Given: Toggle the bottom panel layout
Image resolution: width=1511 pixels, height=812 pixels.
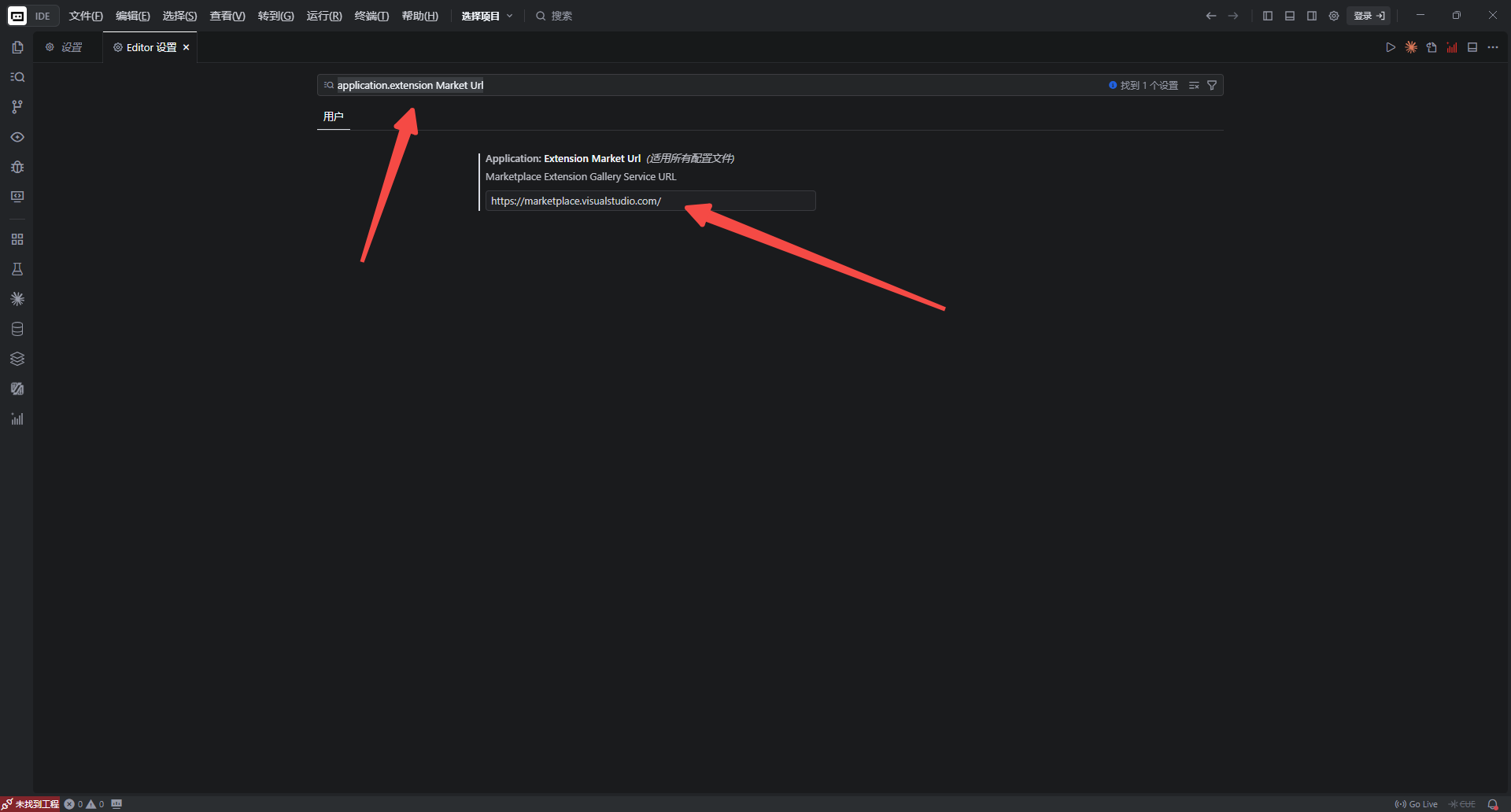Looking at the screenshot, I should point(1290,16).
